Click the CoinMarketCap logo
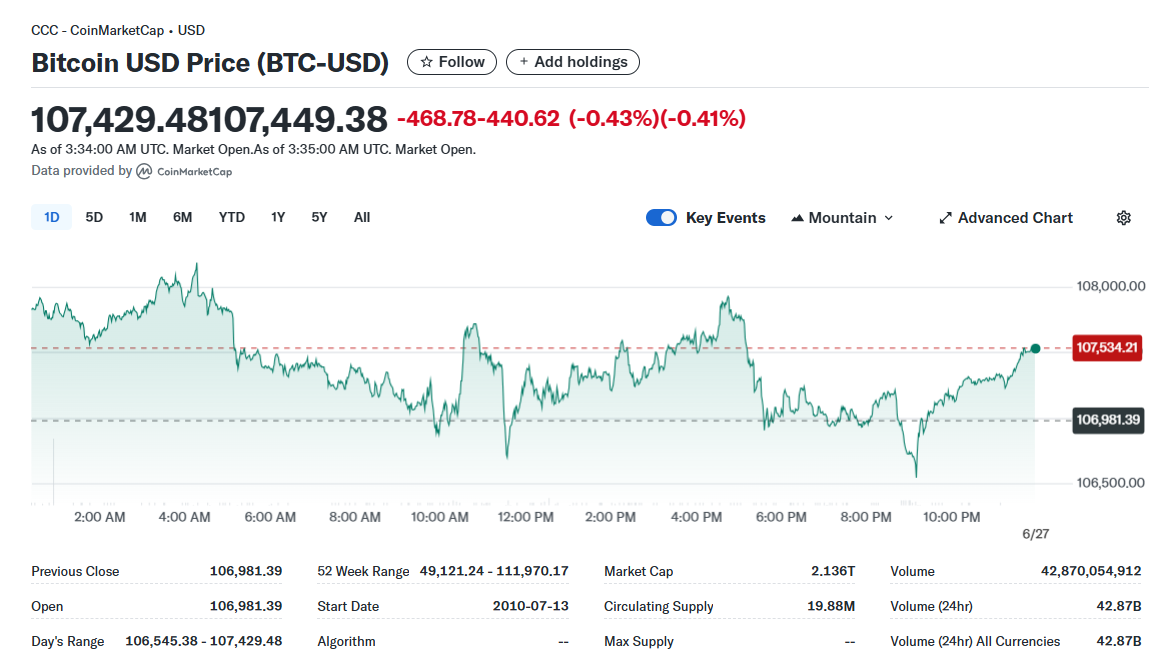The height and width of the screenshot is (658, 1170). pos(184,172)
